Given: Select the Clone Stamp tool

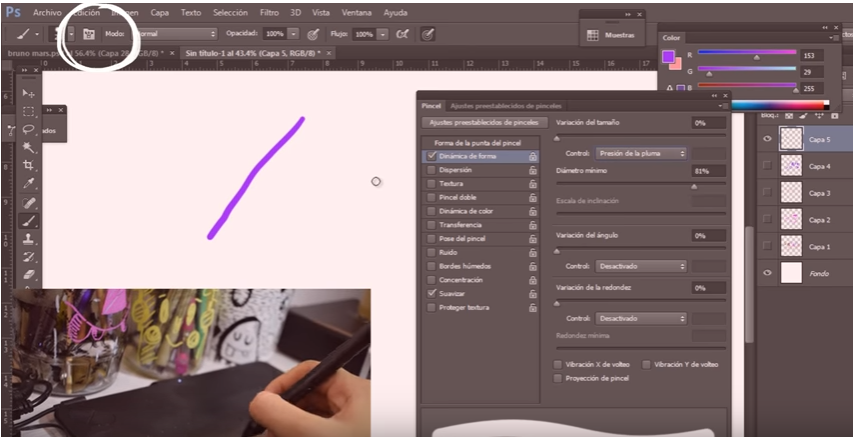Looking at the screenshot, I should pos(29,239).
